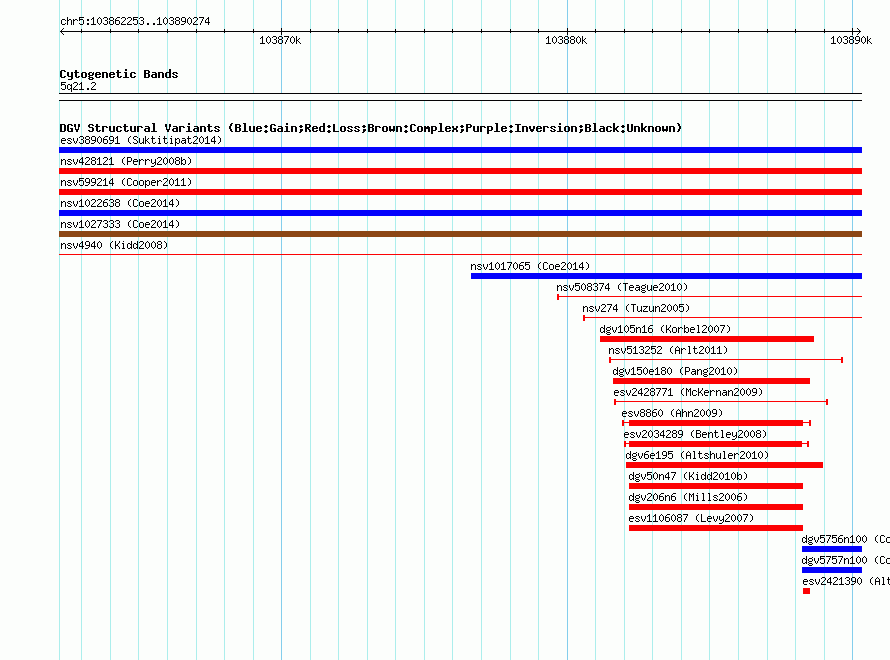Open dgv50n47 (Kidd2010b) variant label
The width and height of the screenshot is (890, 660).
tap(689, 476)
